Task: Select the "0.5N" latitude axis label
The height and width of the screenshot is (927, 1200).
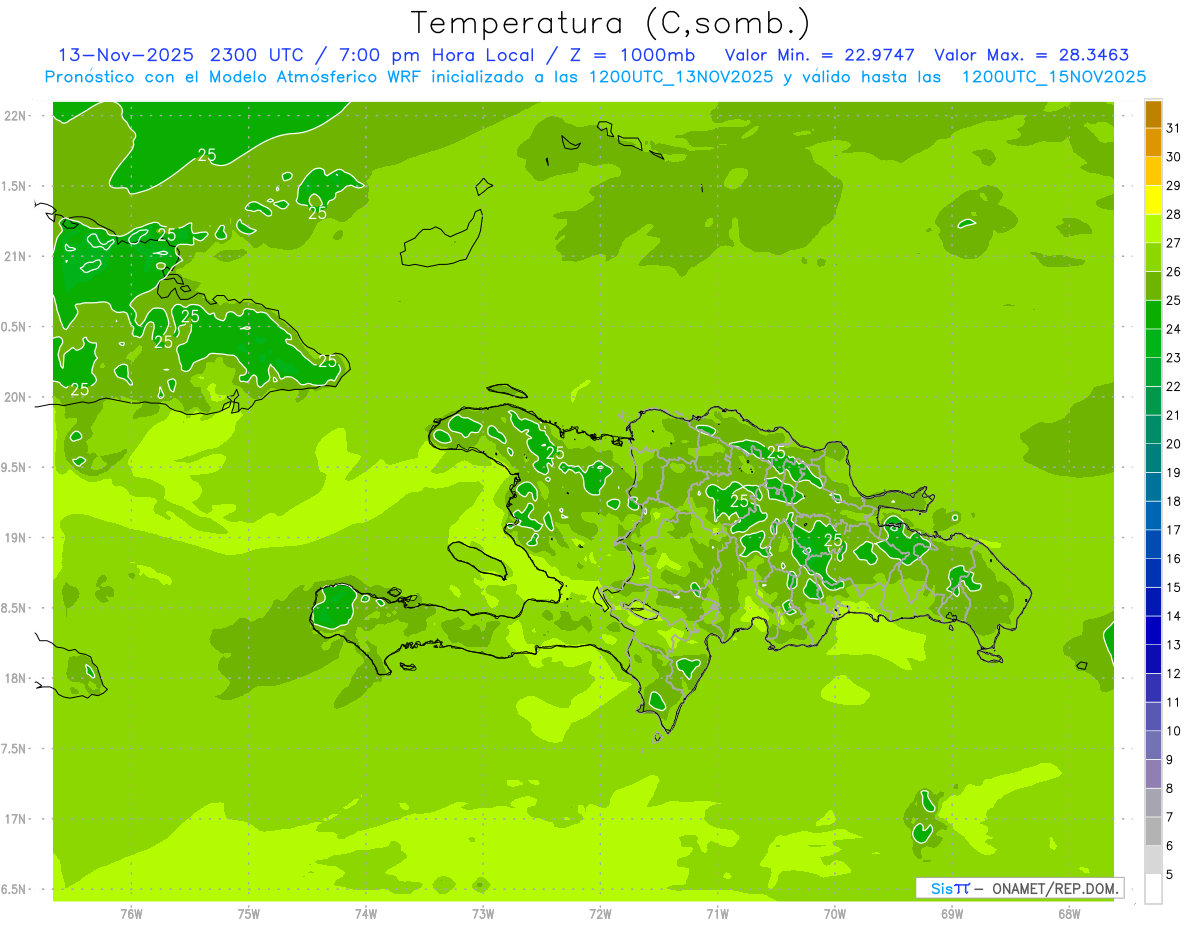Action: (15, 327)
